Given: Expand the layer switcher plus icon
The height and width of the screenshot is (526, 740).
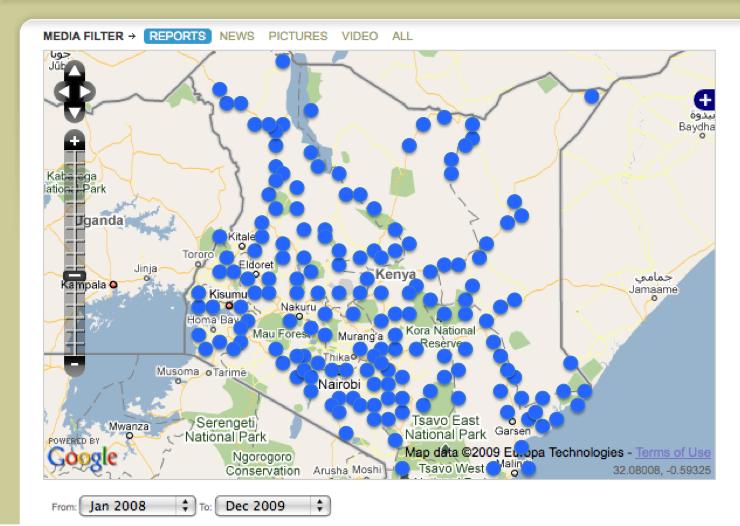Looking at the screenshot, I should pos(705,100).
